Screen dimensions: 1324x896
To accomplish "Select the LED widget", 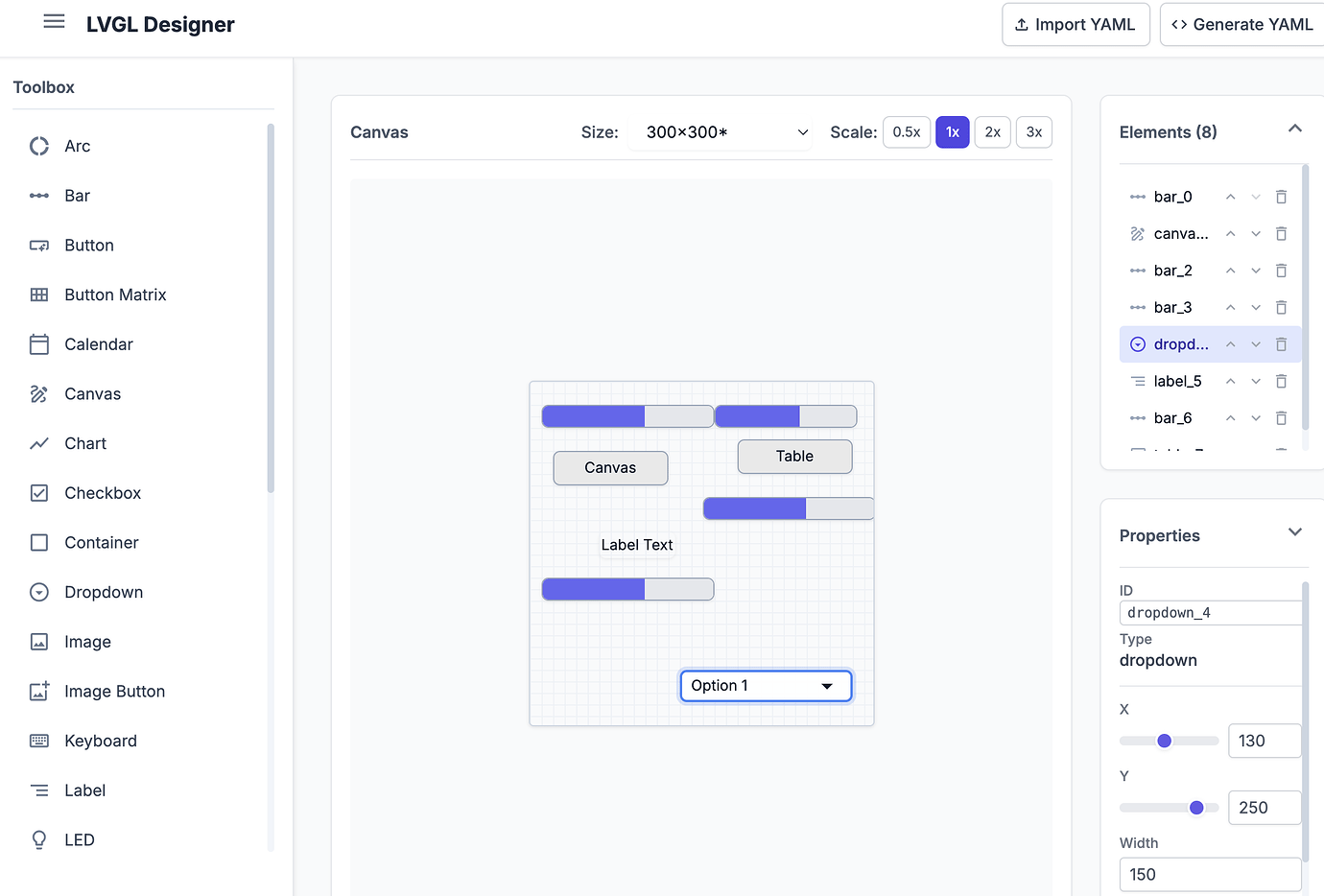I will pyautogui.click(x=80, y=839).
